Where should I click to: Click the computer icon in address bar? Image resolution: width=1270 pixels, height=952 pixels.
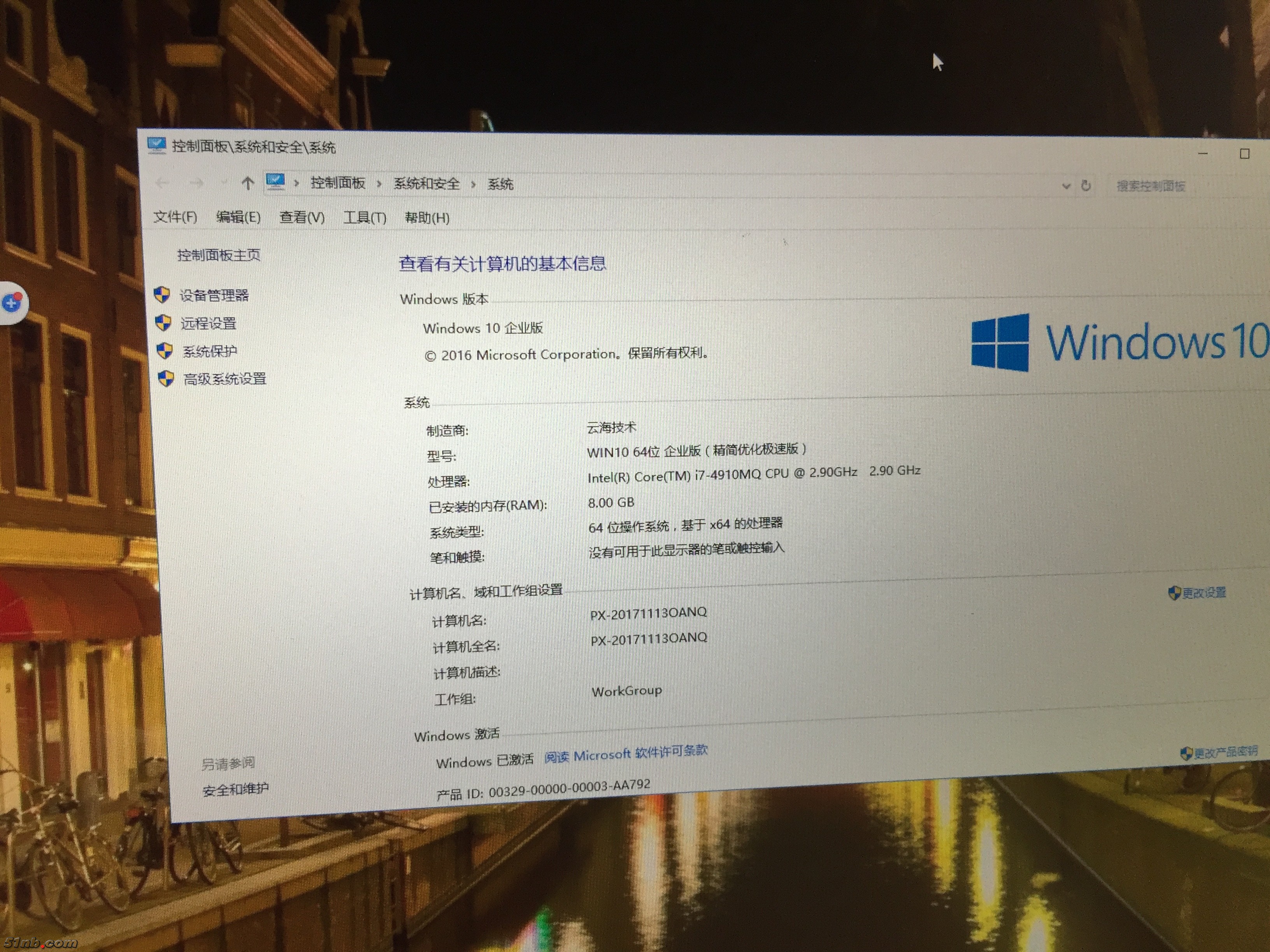tap(275, 182)
